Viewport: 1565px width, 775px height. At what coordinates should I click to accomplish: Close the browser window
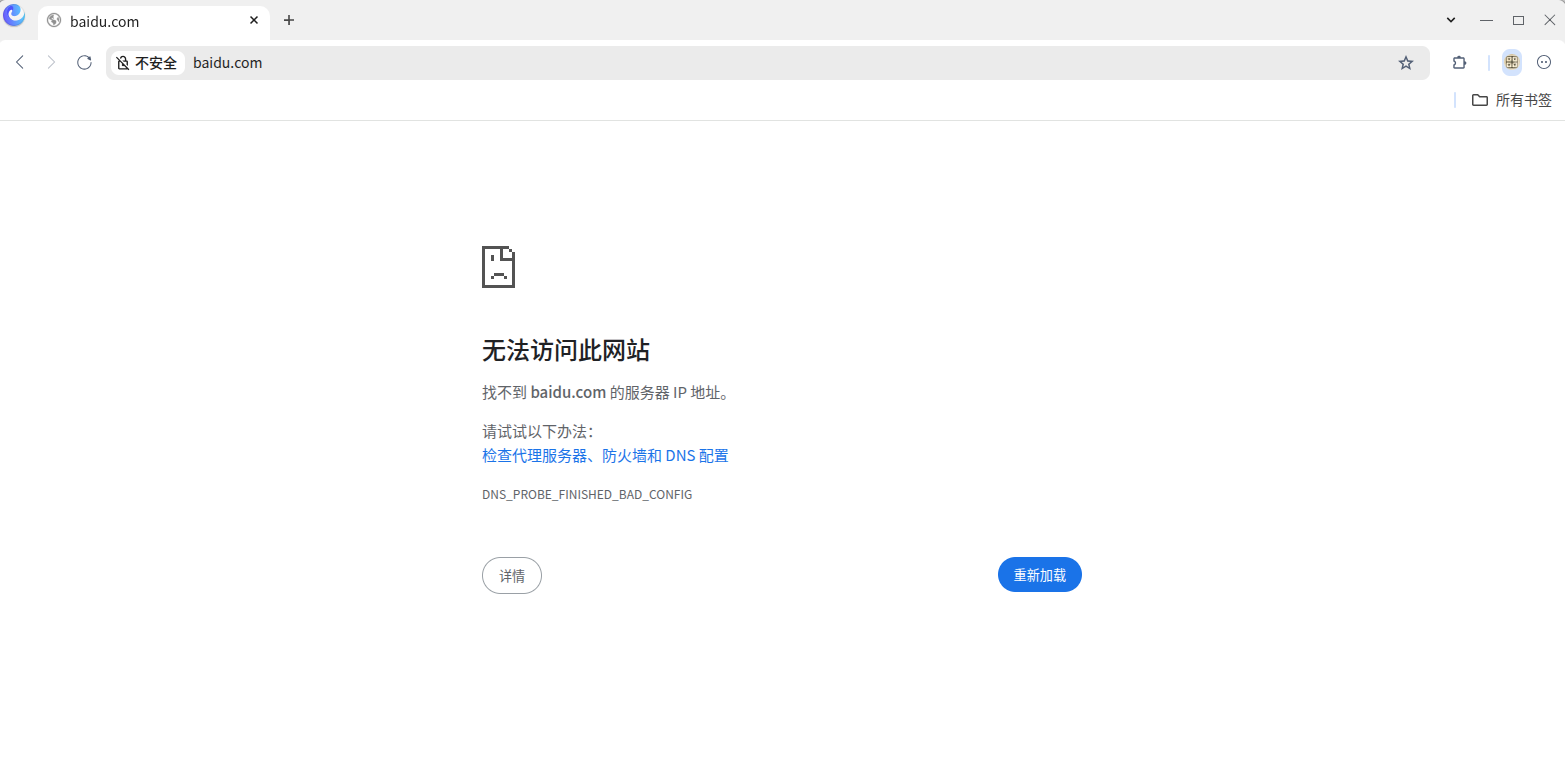point(1550,20)
